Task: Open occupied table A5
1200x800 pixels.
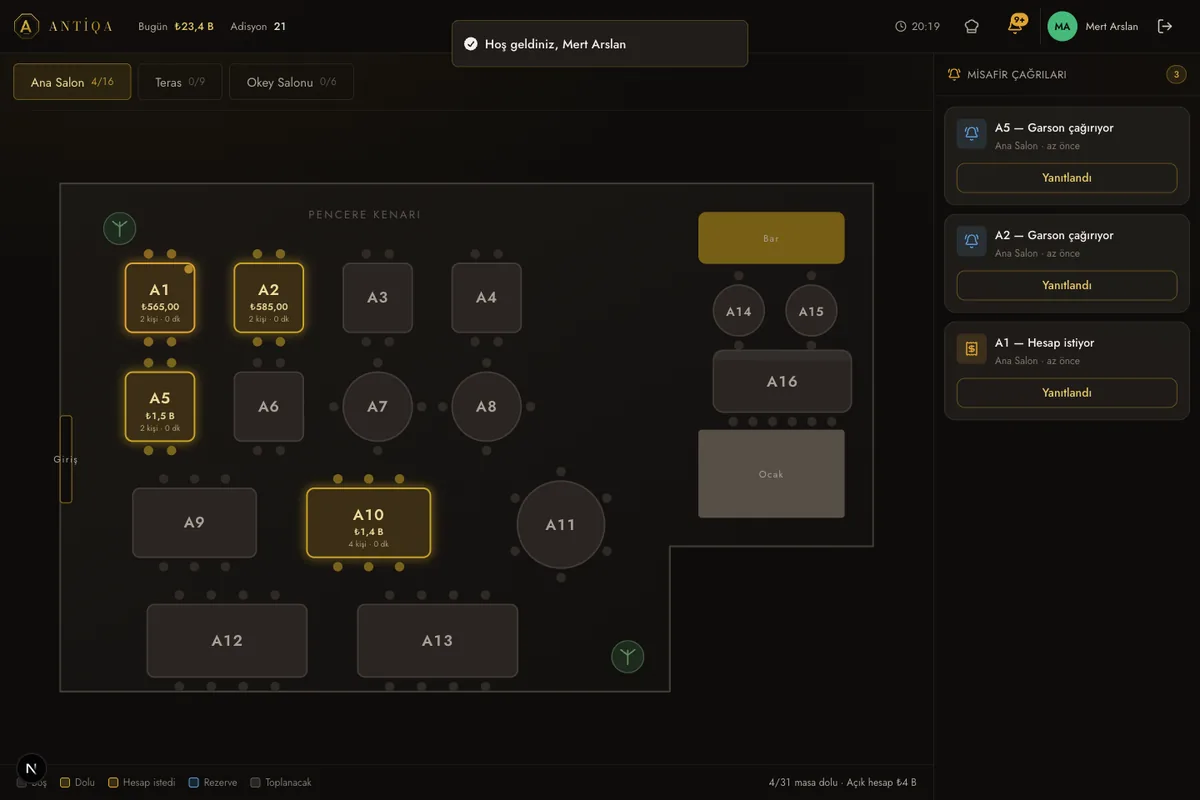Action: click(160, 407)
